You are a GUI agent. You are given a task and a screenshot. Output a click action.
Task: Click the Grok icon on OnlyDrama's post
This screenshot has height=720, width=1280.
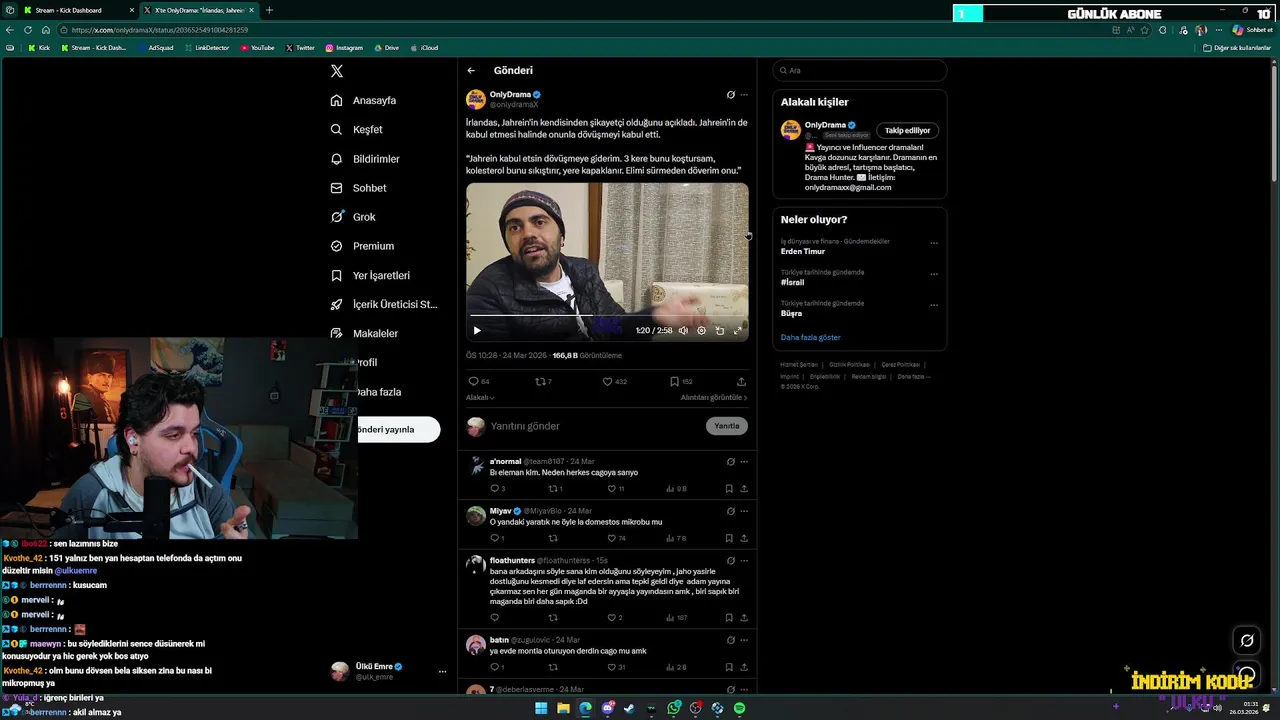click(x=731, y=95)
